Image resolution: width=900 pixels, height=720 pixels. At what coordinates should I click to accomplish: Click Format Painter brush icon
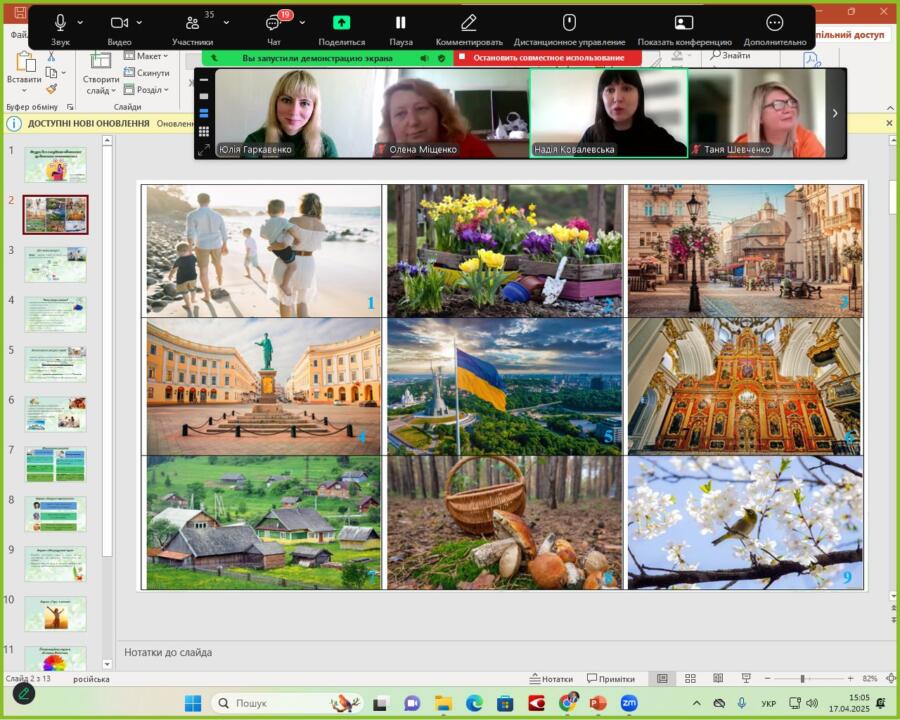tap(51, 89)
